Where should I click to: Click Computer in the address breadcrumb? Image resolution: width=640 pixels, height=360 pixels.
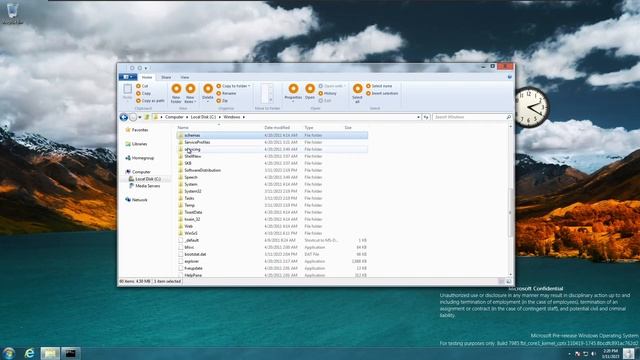(174, 117)
